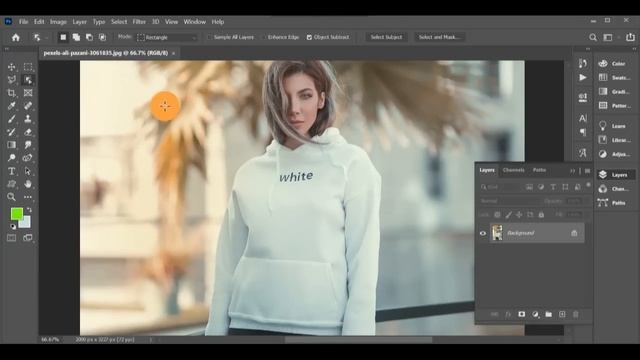Select the Rectangular Marquee tool
Image resolution: width=640 pixels, height=360 pixels.
[x=28, y=67]
